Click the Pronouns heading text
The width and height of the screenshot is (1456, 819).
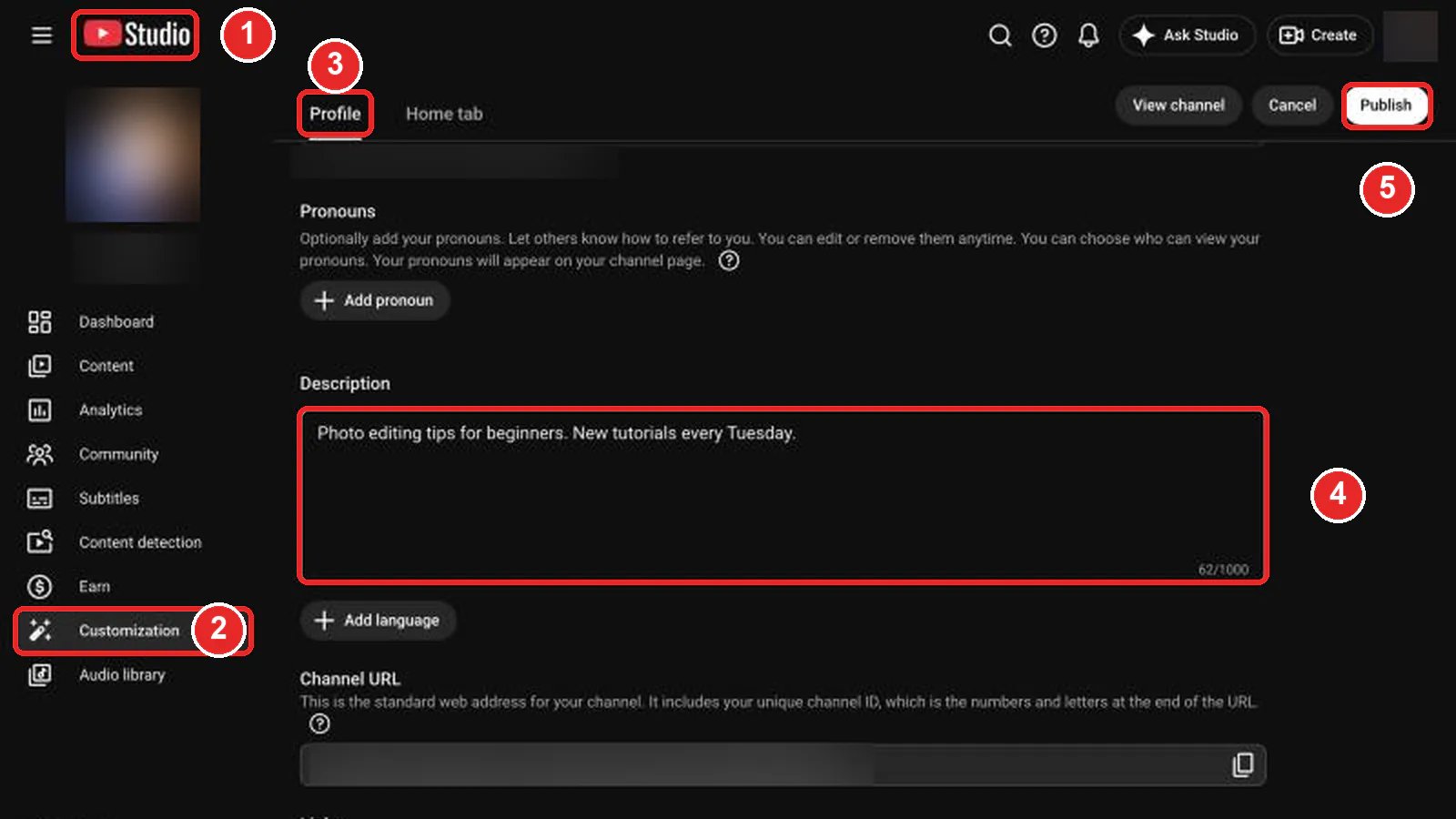coord(338,211)
